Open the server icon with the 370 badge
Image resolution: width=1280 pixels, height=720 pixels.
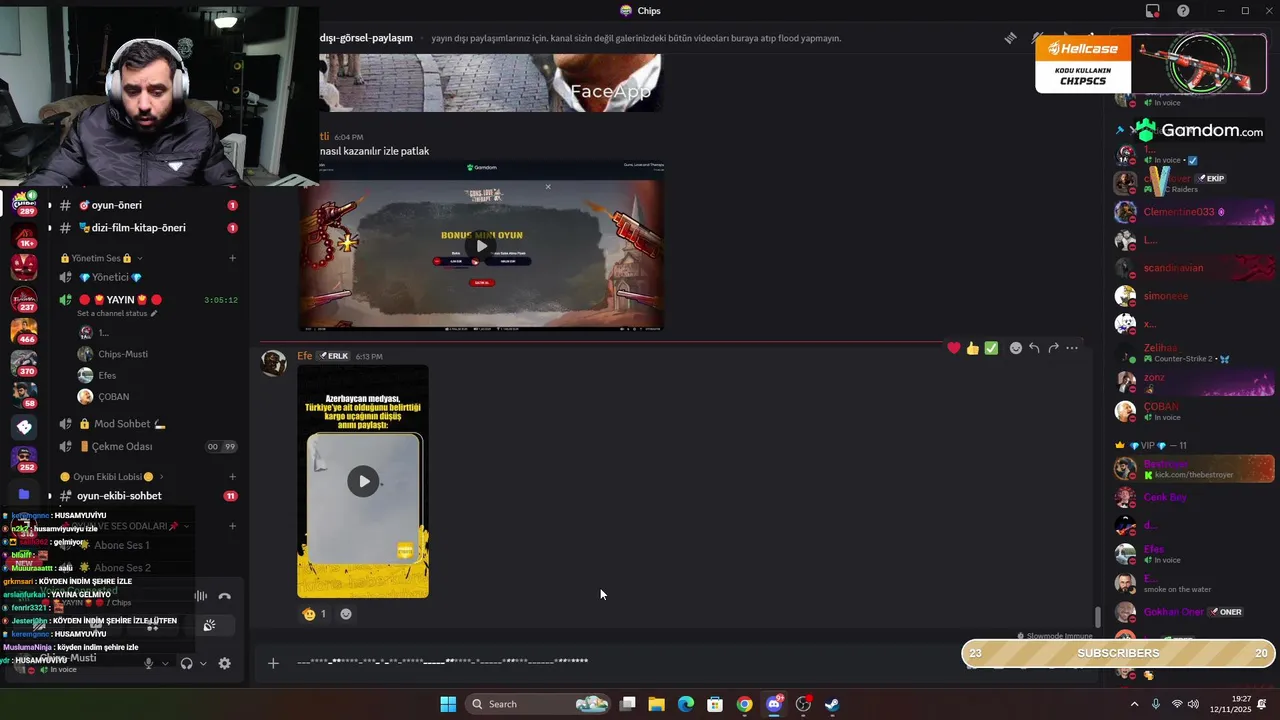coord(24,363)
